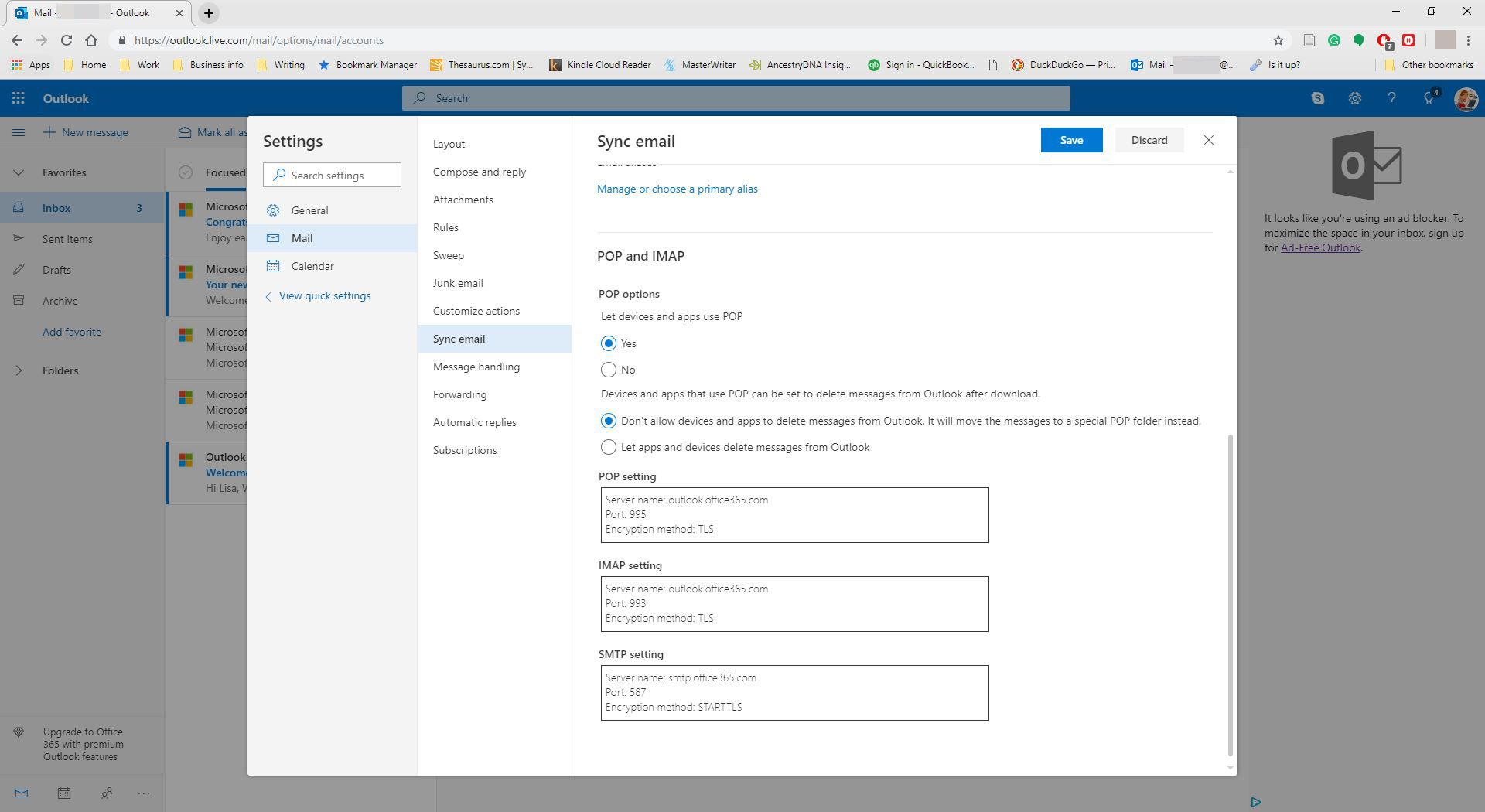Close the Settings dialog with X
The width and height of the screenshot is (1485, 812).
coord(1209,140)
